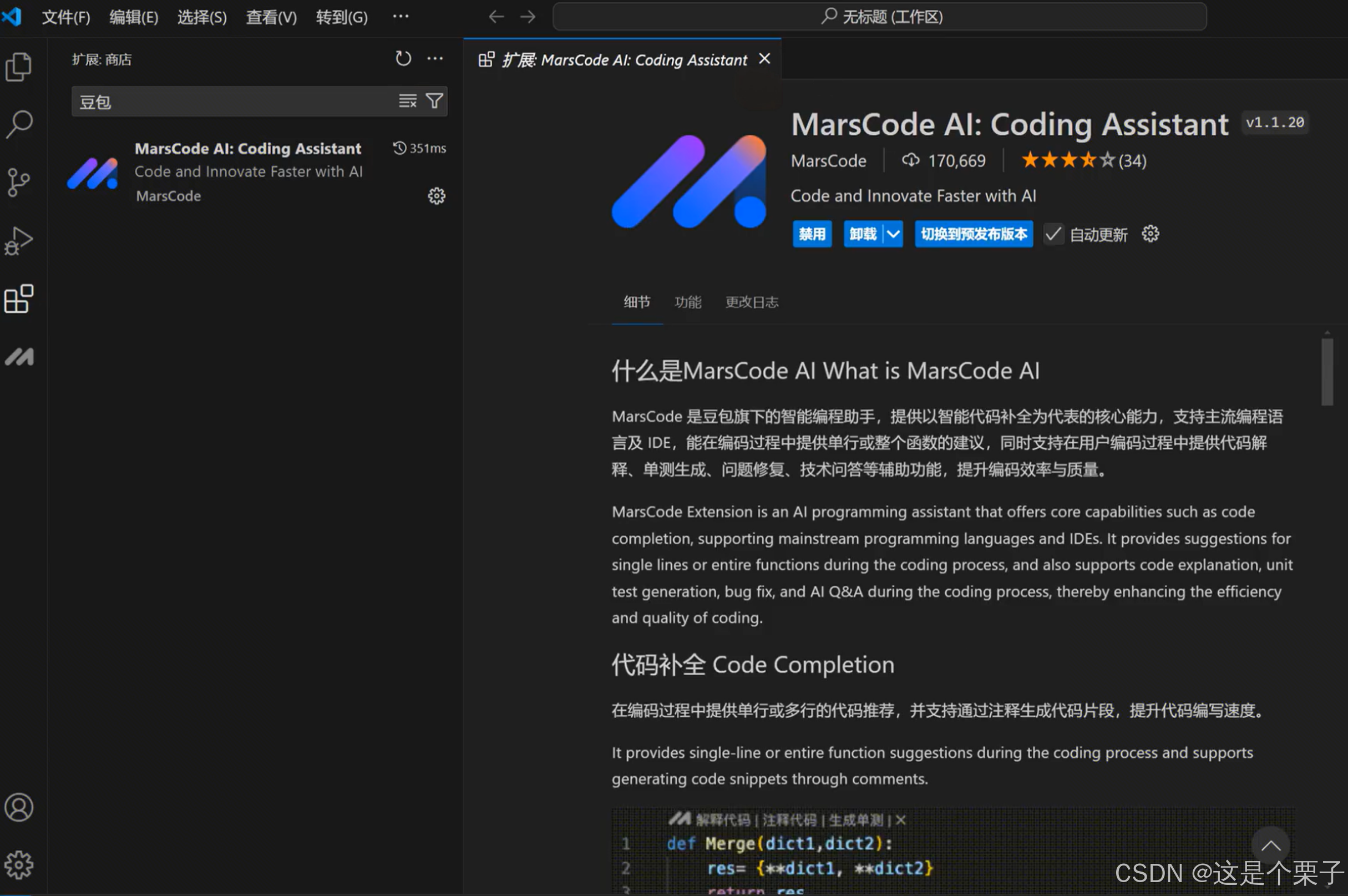Open the File menu
Screen dimensions: 1348x896
pyautogui.click(x=65, y=17)
